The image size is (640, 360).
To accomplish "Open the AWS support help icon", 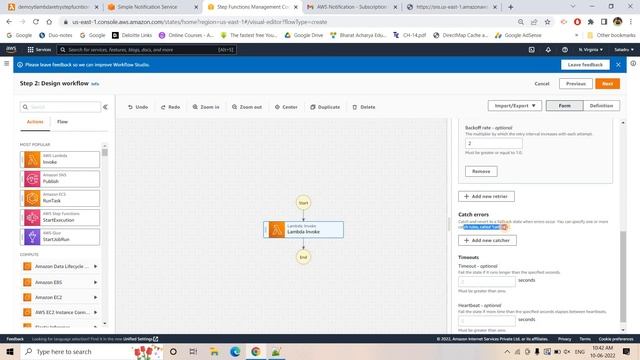I will (565, 49).
